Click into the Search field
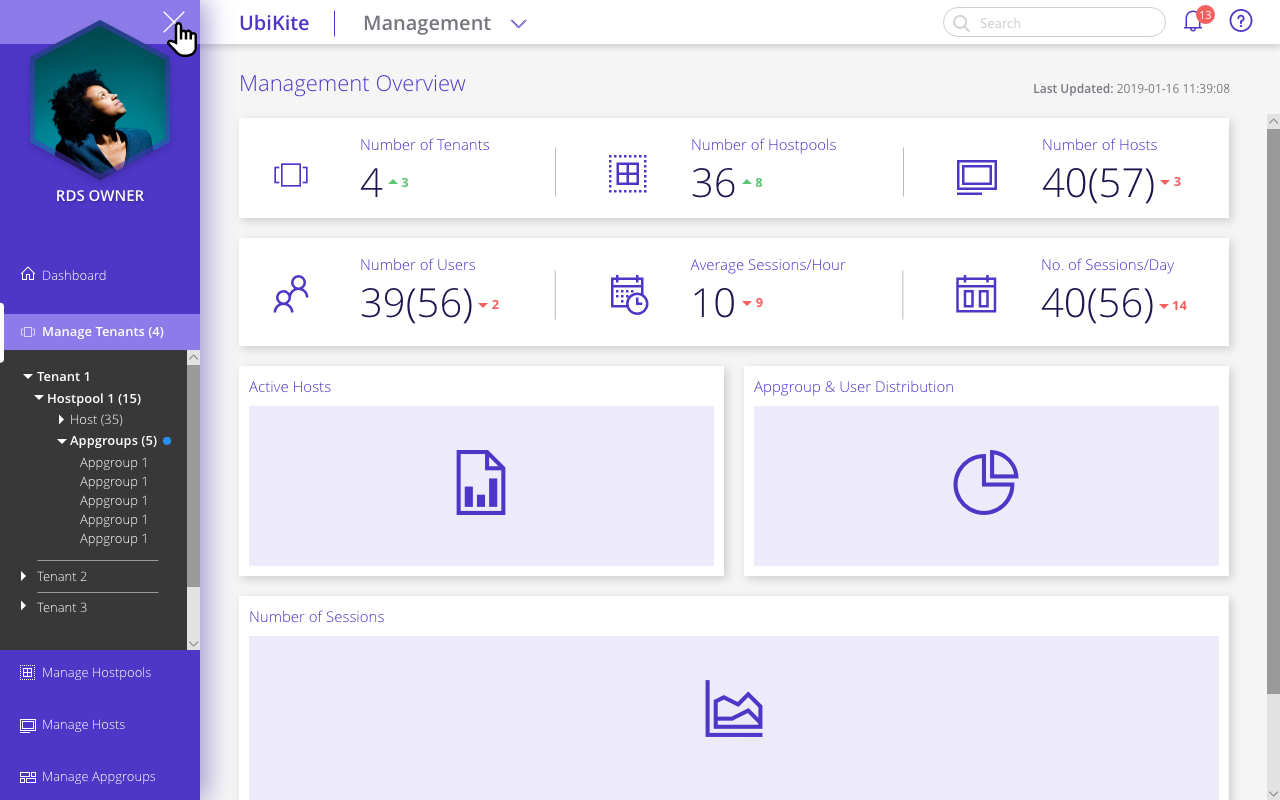Screen dimensions: 1280x800 pos(1054,22)
